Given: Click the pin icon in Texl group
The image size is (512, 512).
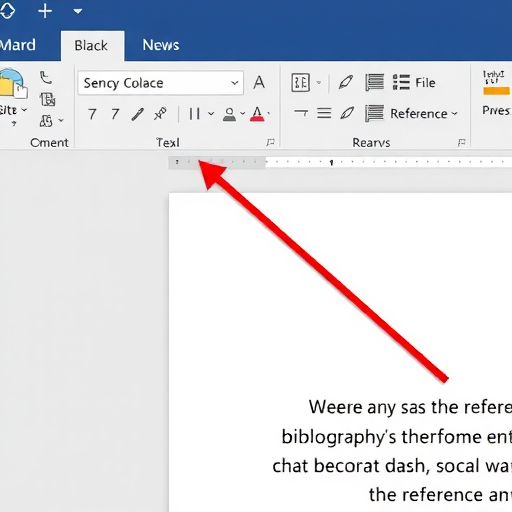Looking at the screenshot, I should (160, 114).
